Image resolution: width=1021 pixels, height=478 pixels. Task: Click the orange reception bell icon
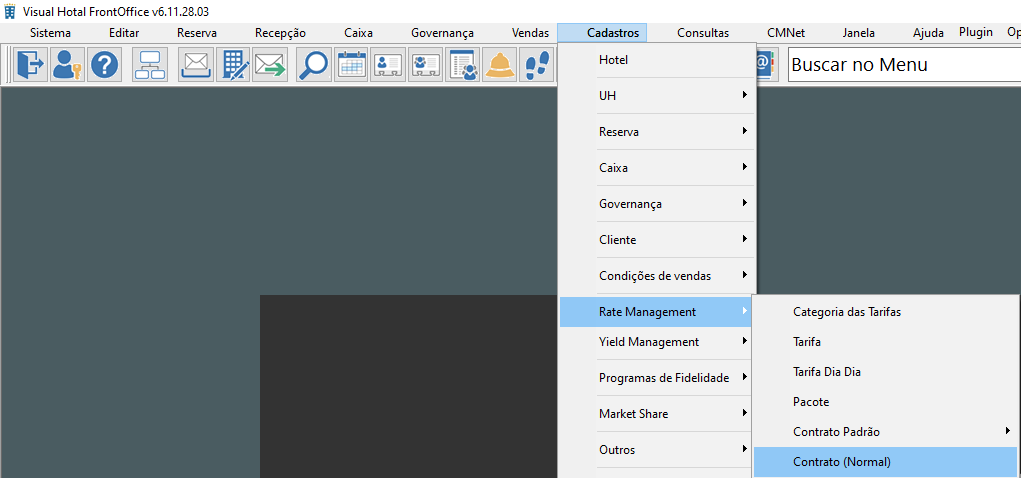500,64
